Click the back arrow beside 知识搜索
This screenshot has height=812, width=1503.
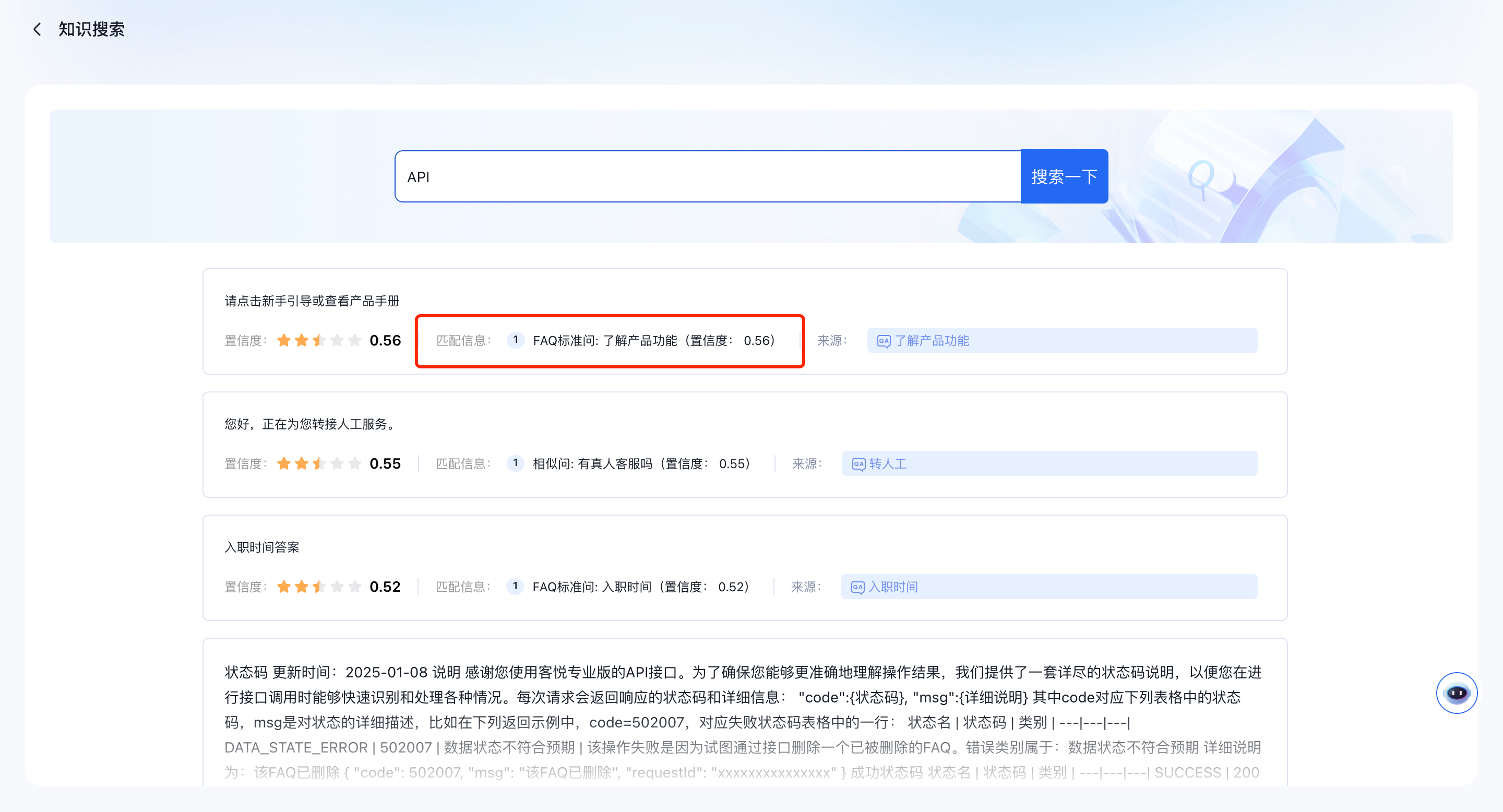coord(37,29)
